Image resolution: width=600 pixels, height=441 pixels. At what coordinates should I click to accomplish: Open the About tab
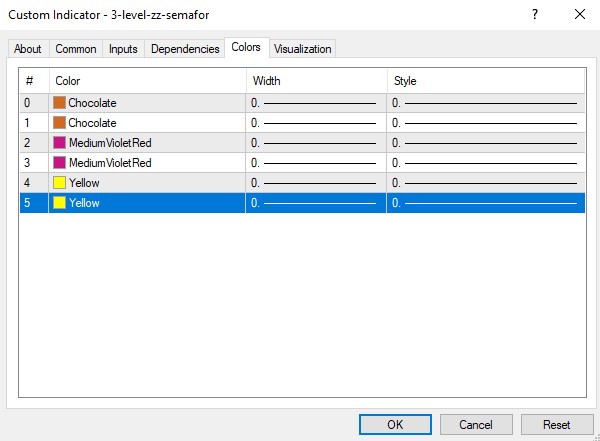(28, 49)
